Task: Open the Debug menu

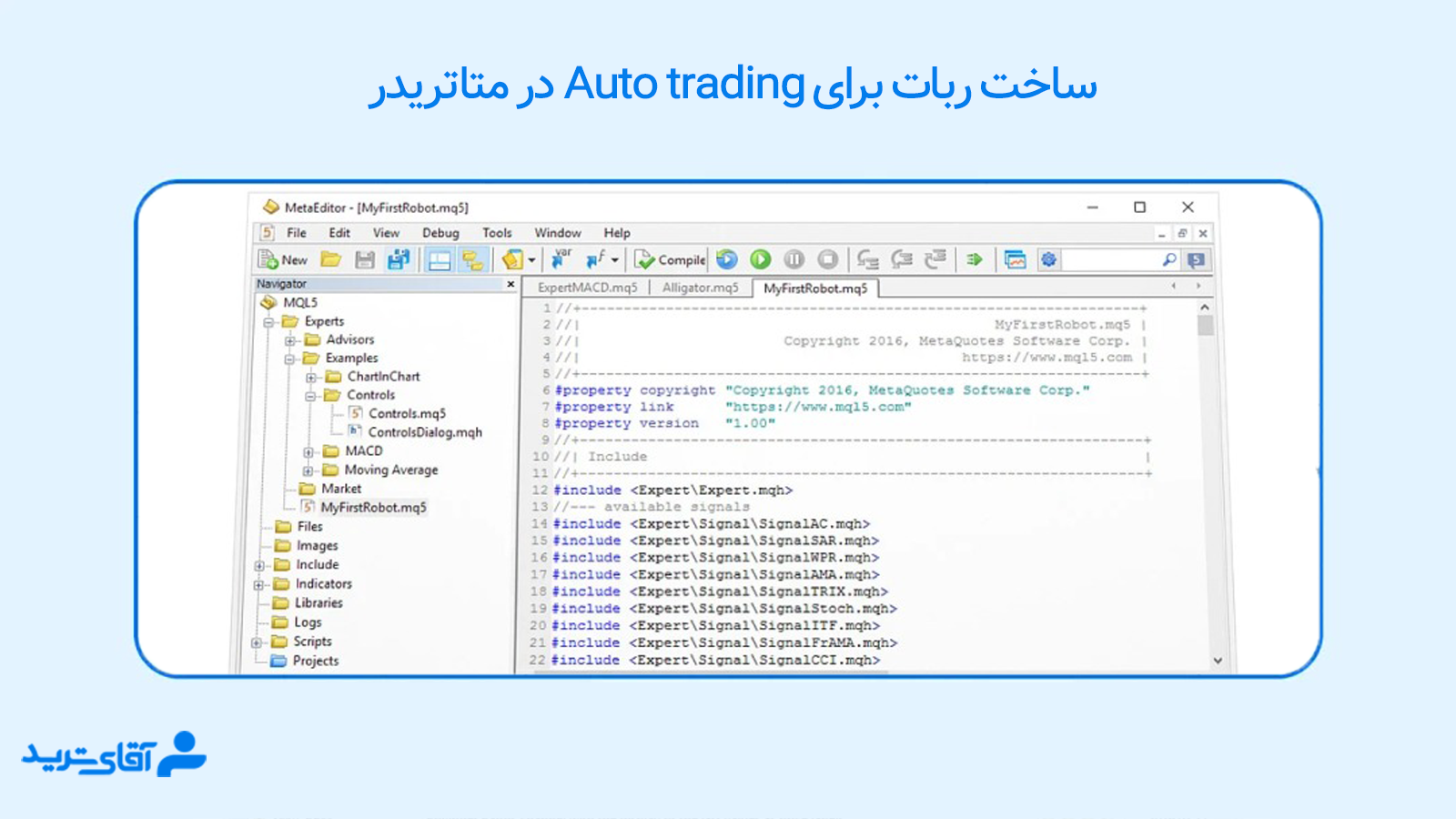Action: pyautogui.click(x=440, y=233)
